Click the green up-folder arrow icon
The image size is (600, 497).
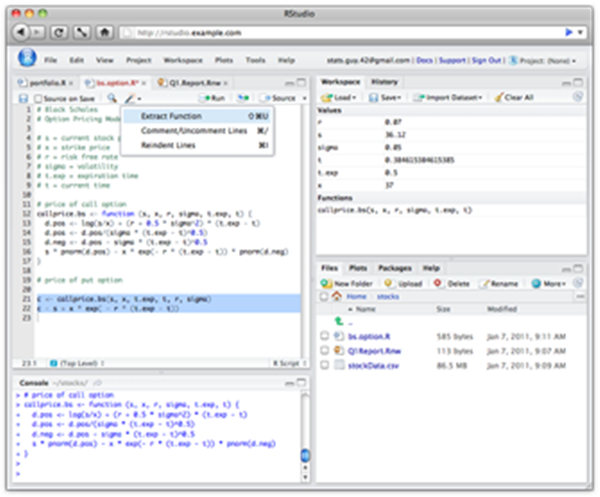(339, 321)
